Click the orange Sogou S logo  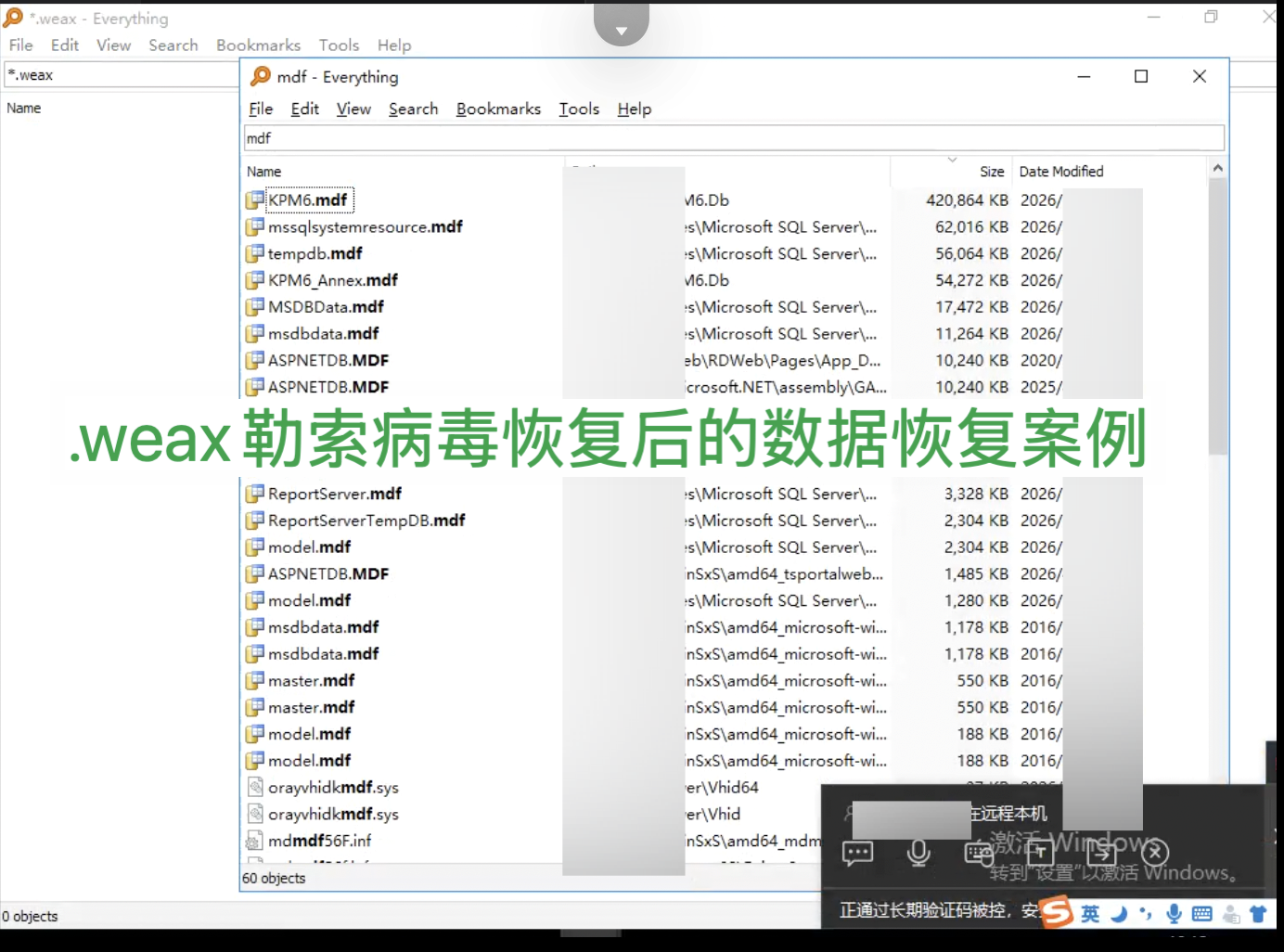click(x=1056, y=913)
